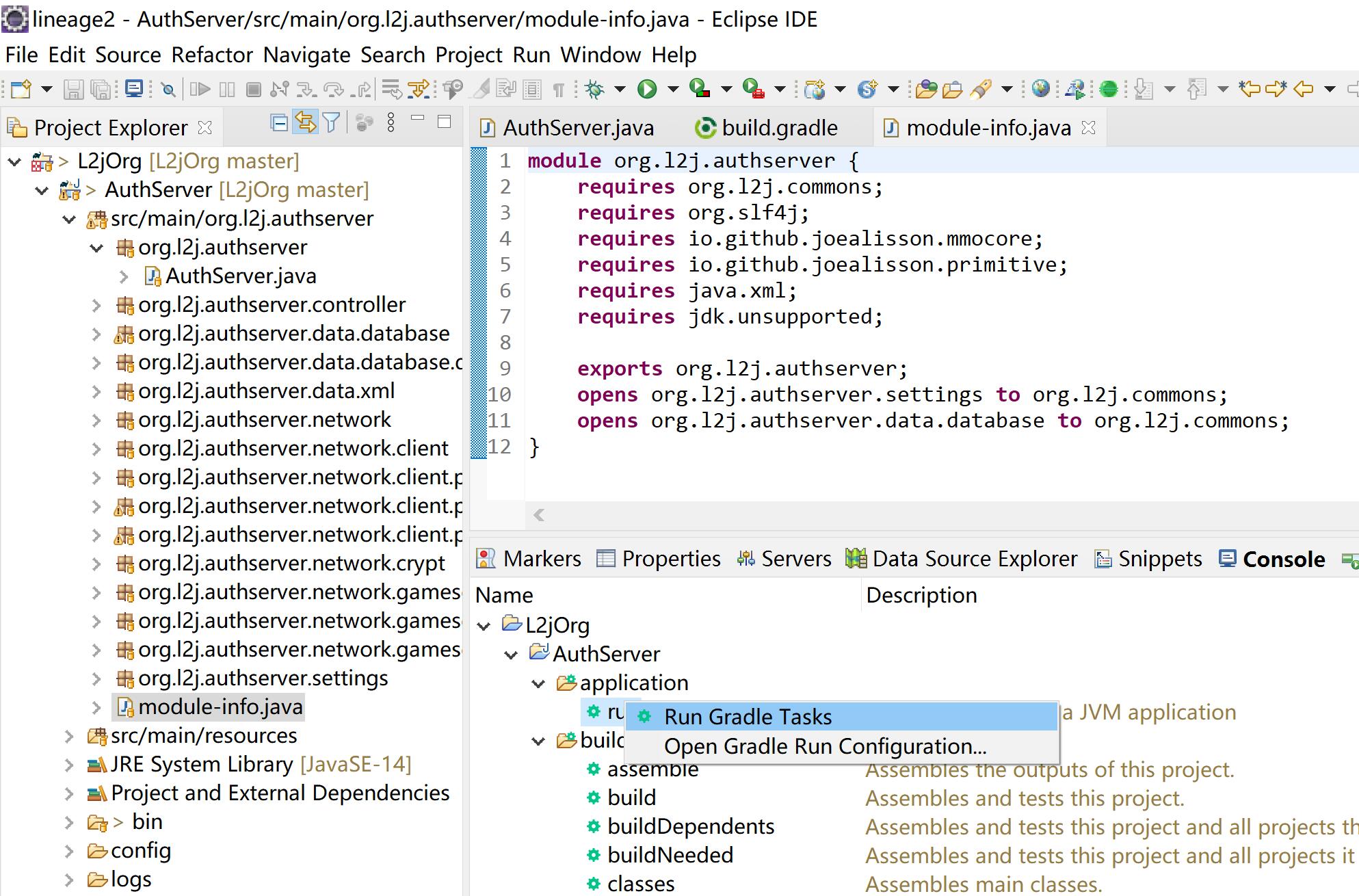
Task: Select Run Gradle Tasks menu entry
Action: [x=841, y=717]
